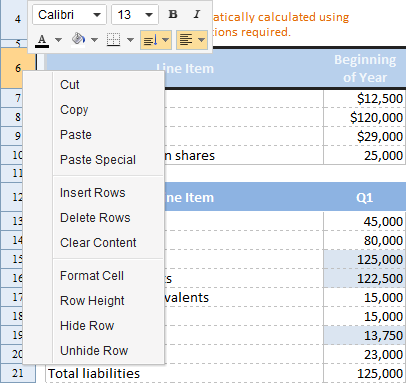This screenshot has height=383, width=406.
Task: Expand horizontal alignment dropdown arrow
Action: [201, 40]
